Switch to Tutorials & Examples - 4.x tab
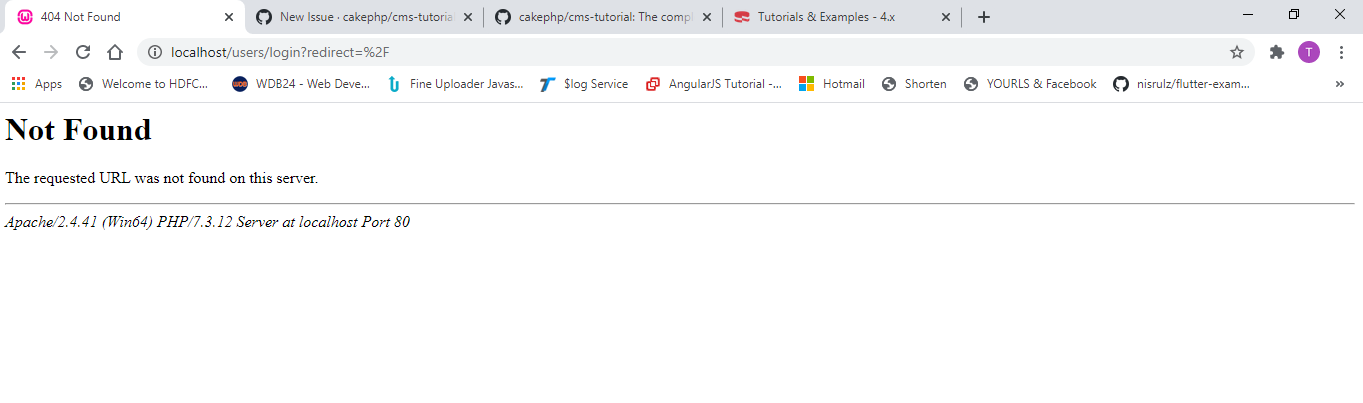The width and height of the screenshot is (1363, 403). point(842,17)
